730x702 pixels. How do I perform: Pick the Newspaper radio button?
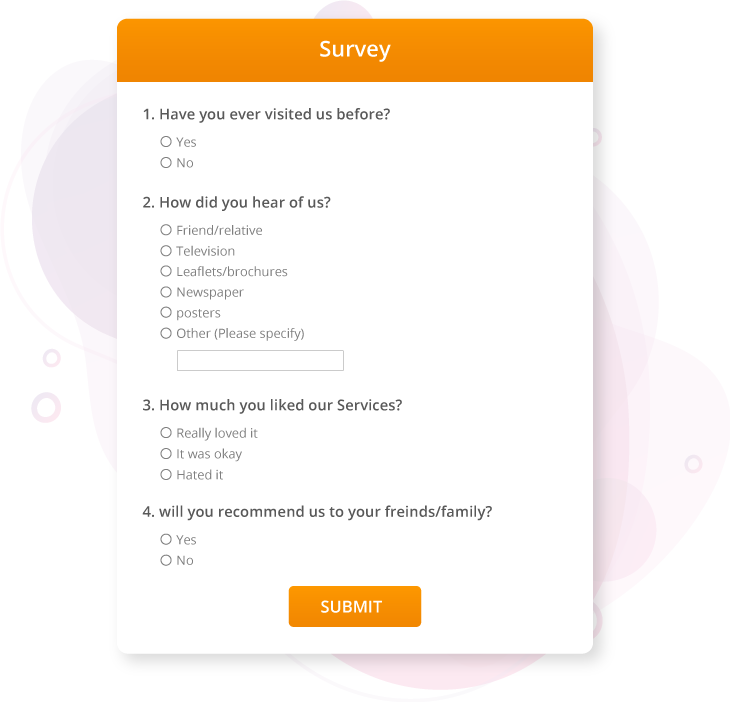pyautogui.click(x=166, y=292)
